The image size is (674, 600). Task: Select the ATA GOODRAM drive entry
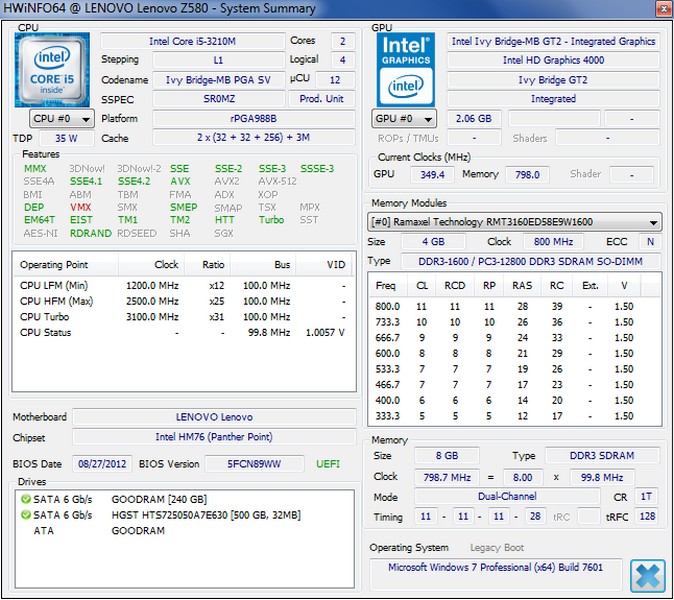185,531
